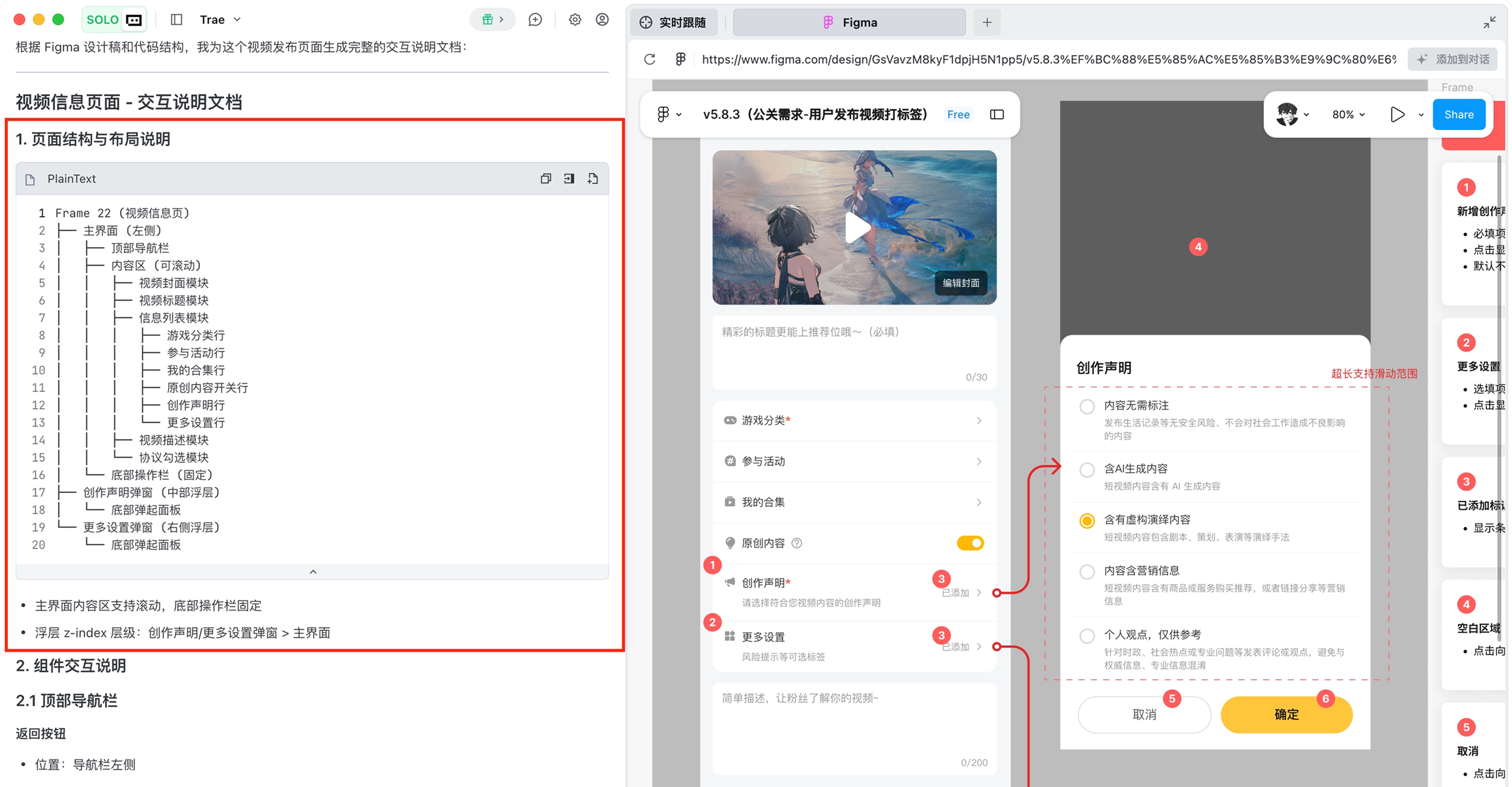The image size is (1512, 787).
Task: Expand presentation options arrow
Action: (x=1421, y=115)
